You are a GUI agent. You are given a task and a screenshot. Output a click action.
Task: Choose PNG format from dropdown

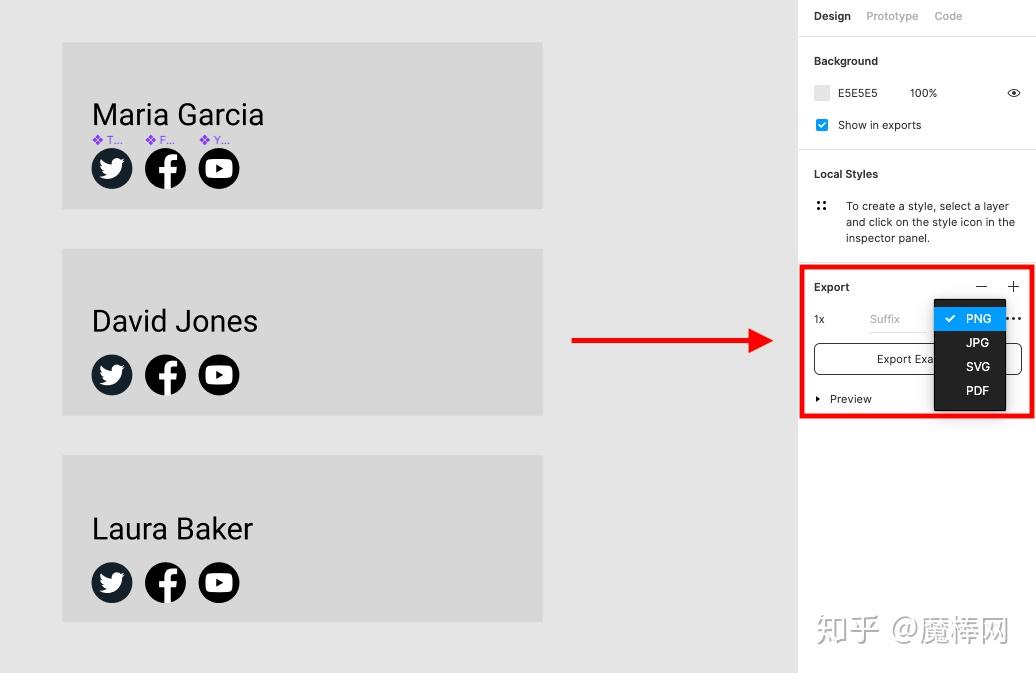970,318
